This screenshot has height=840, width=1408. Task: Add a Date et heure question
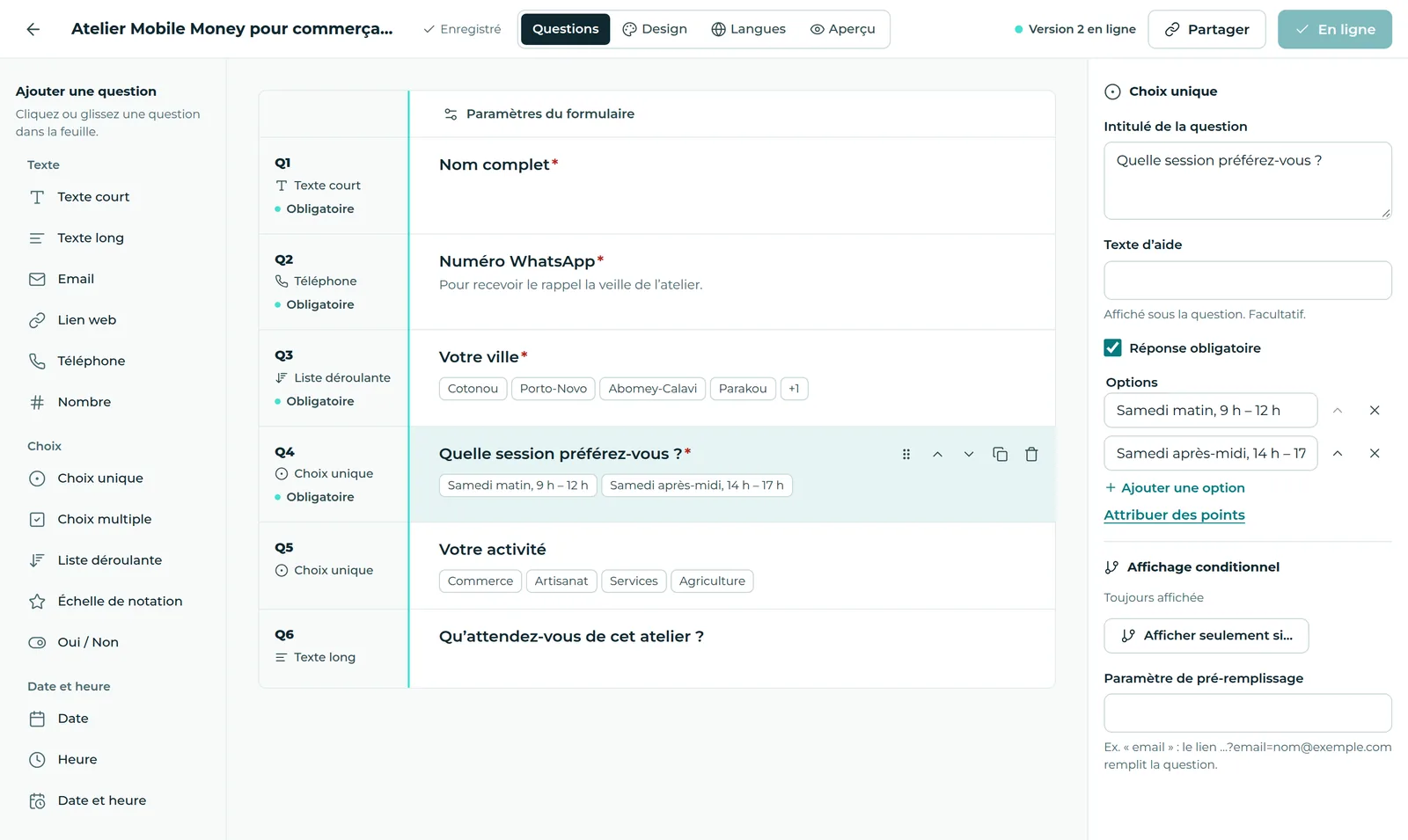click(x=113, y=800)
